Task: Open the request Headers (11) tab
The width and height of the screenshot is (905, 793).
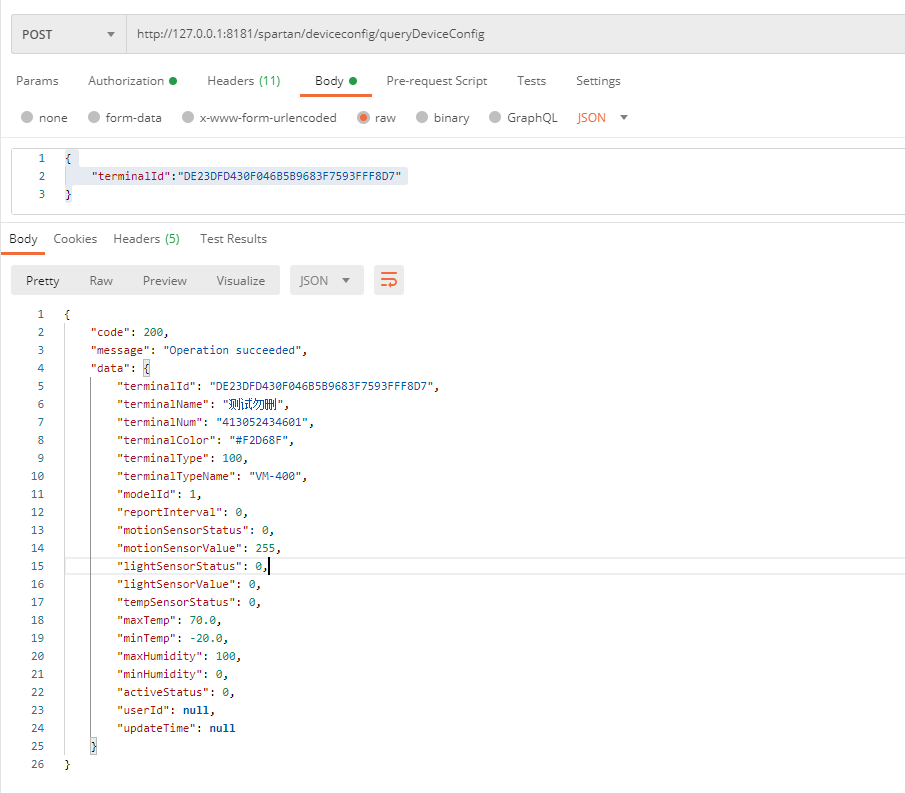Action: coord(243,81)
